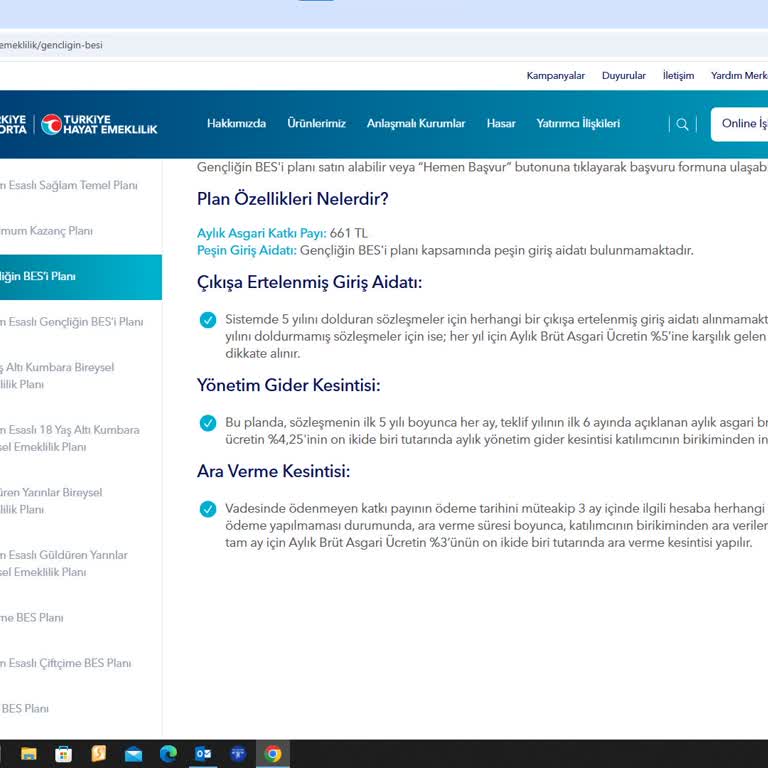Viewport: 768px width, 768px height.
Task: Switch to Outlook in the taskbar
Action: pos(203,754)
